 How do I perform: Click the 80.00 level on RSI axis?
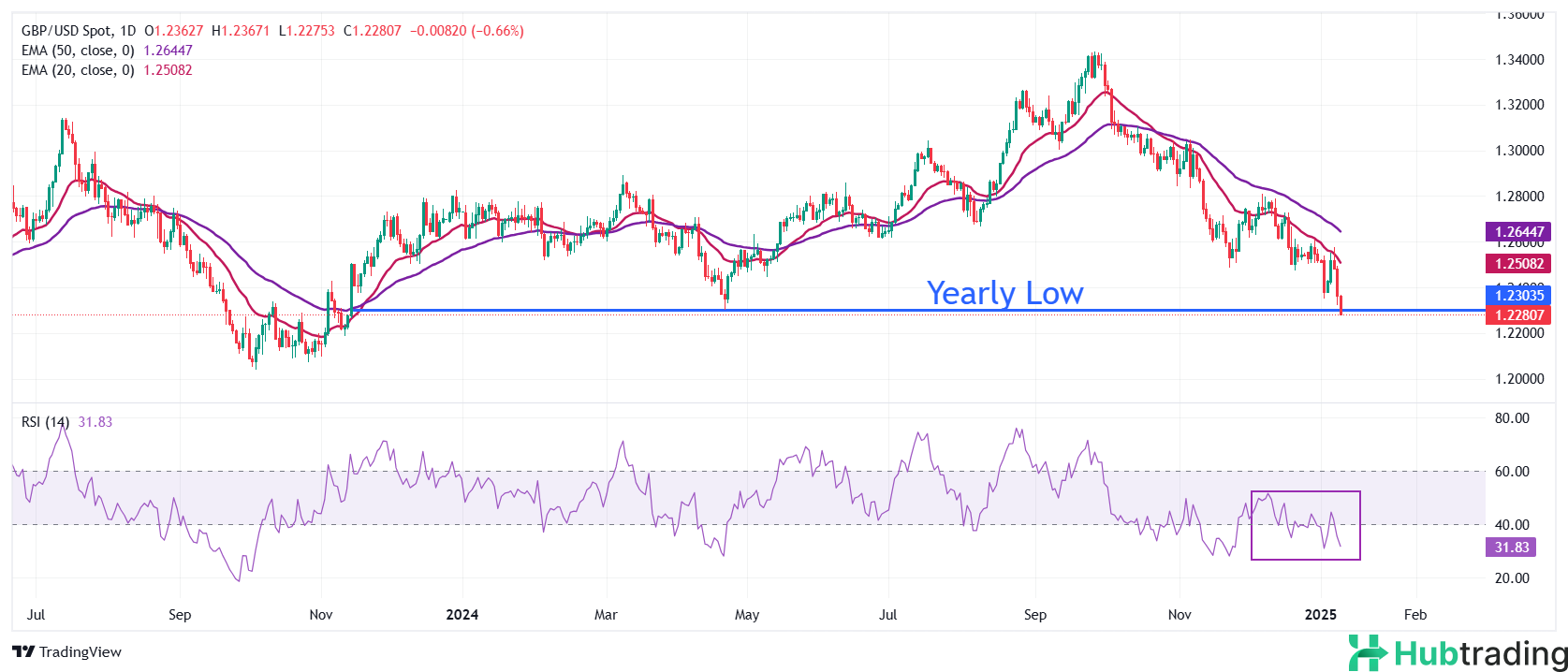click(1512, 418)
